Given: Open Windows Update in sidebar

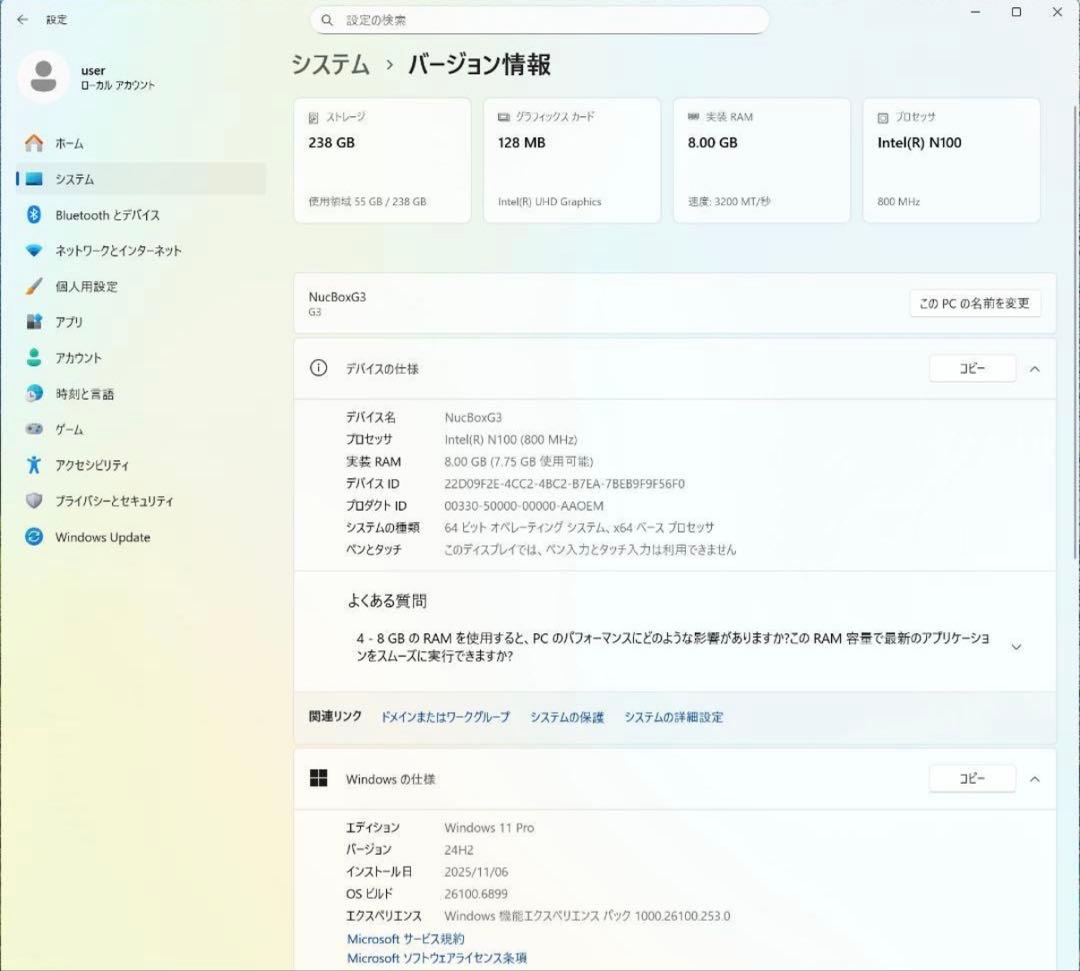Looking at the screenshot, I should pos(141,536).
